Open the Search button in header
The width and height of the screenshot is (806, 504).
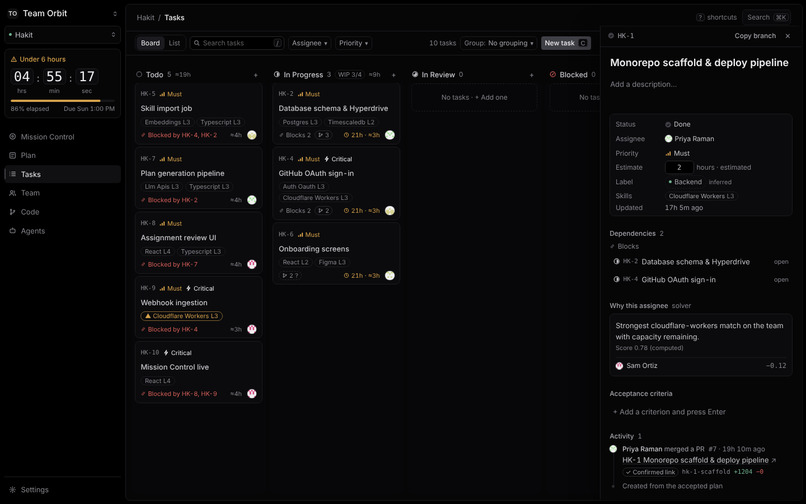(766, 17)
